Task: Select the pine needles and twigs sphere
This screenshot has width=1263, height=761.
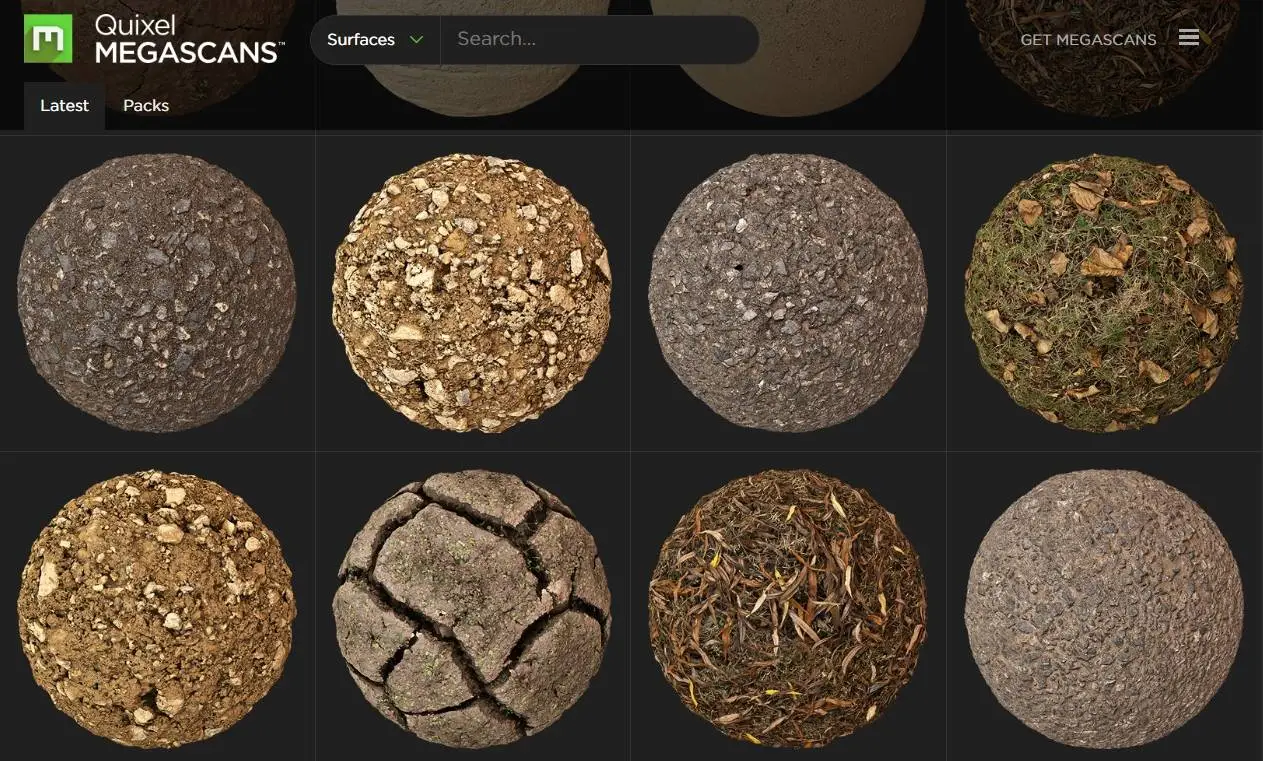Action: point(788,609)
